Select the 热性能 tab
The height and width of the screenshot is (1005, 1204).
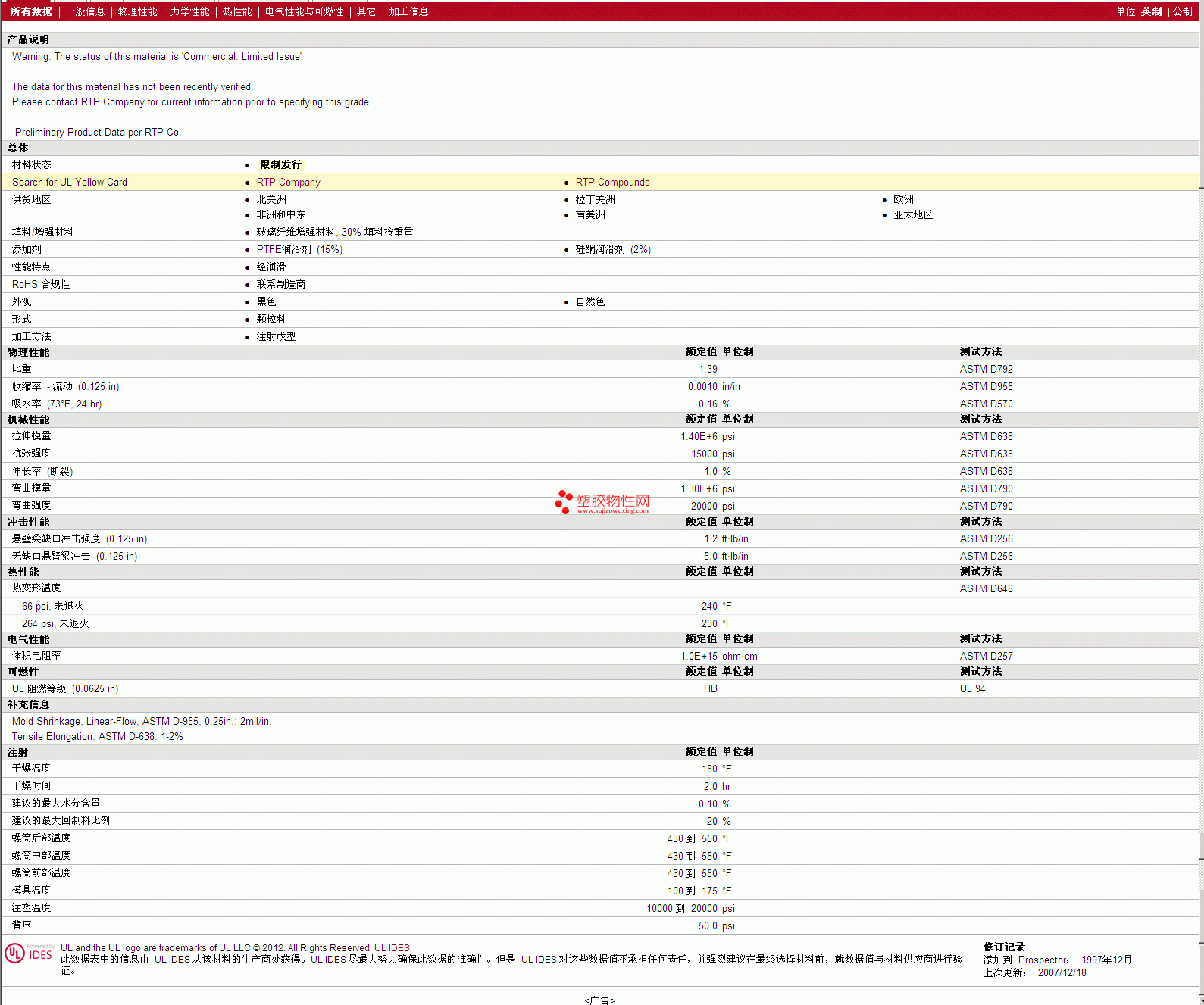[x=237, y=12]
